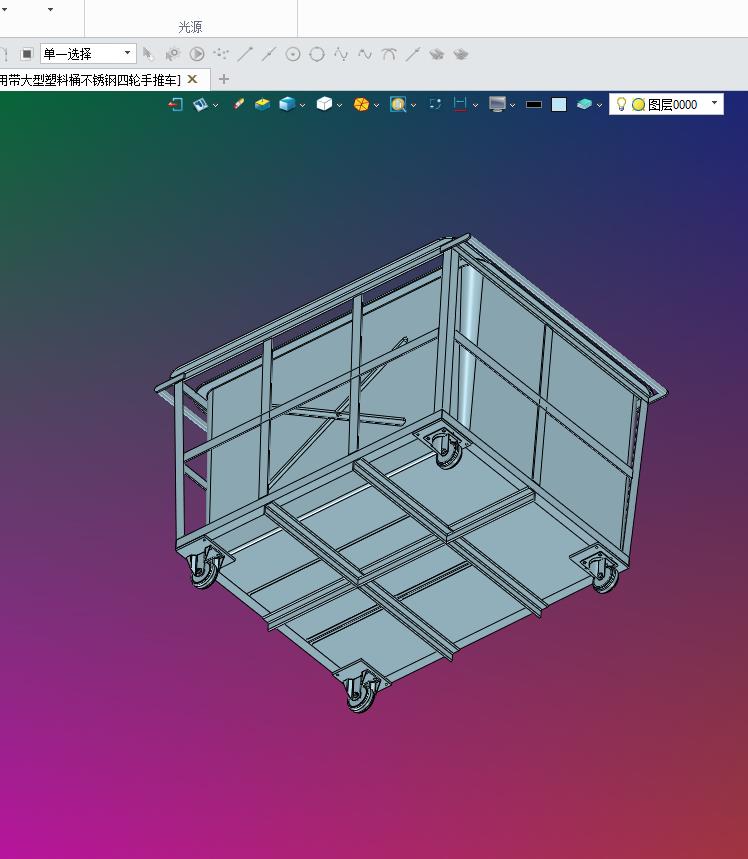Viewport: 748px width, 859px height.
Task: Click the circle quadrant snap icon
Action: (317, 54)
